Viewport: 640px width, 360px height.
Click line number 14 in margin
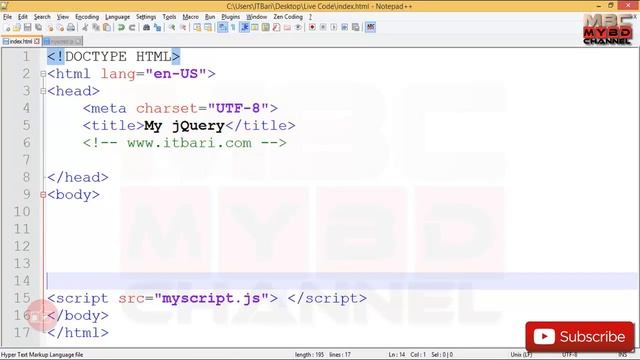coord(22,281)
